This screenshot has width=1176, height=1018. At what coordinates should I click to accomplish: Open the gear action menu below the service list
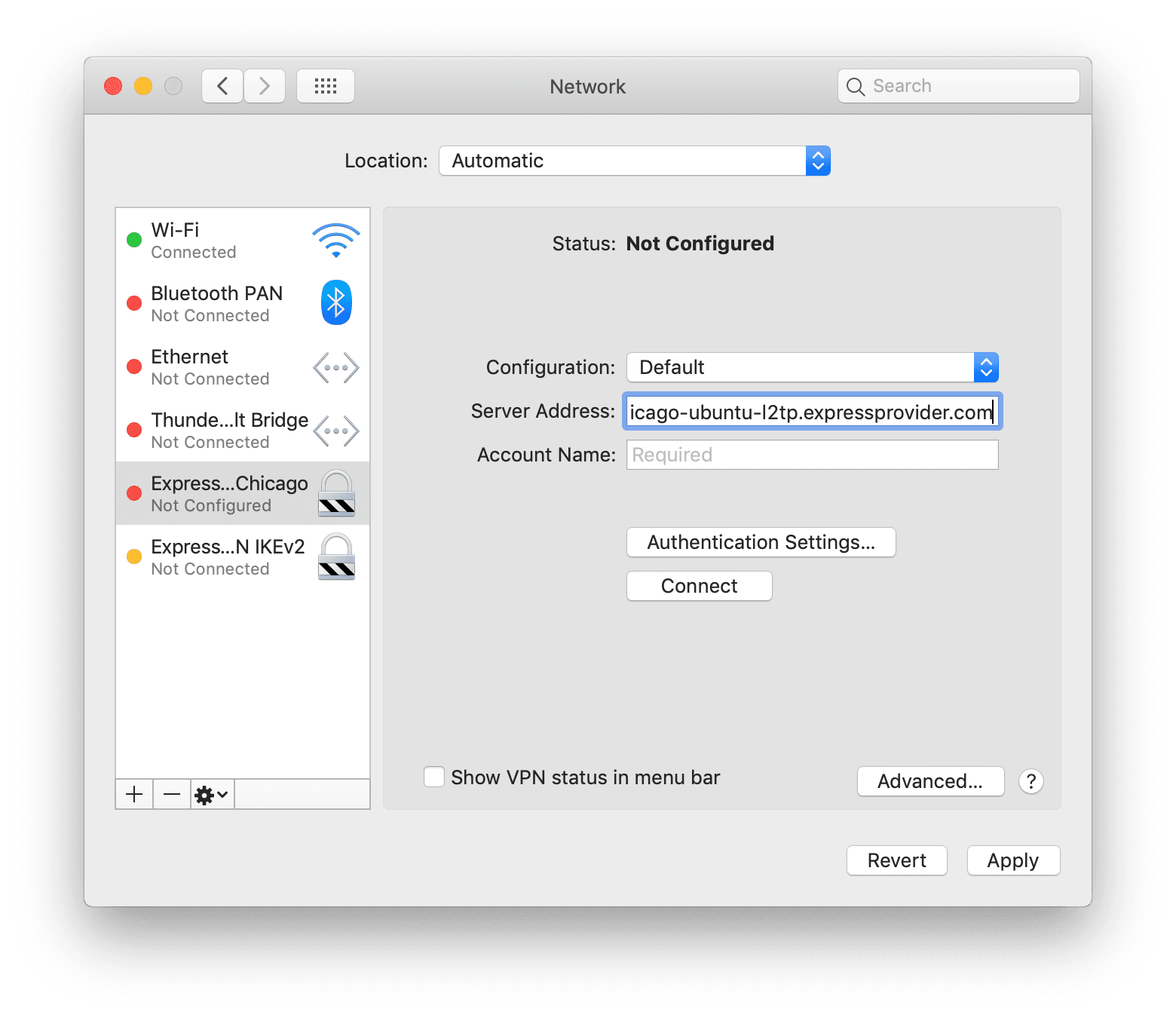click(211, 794)
